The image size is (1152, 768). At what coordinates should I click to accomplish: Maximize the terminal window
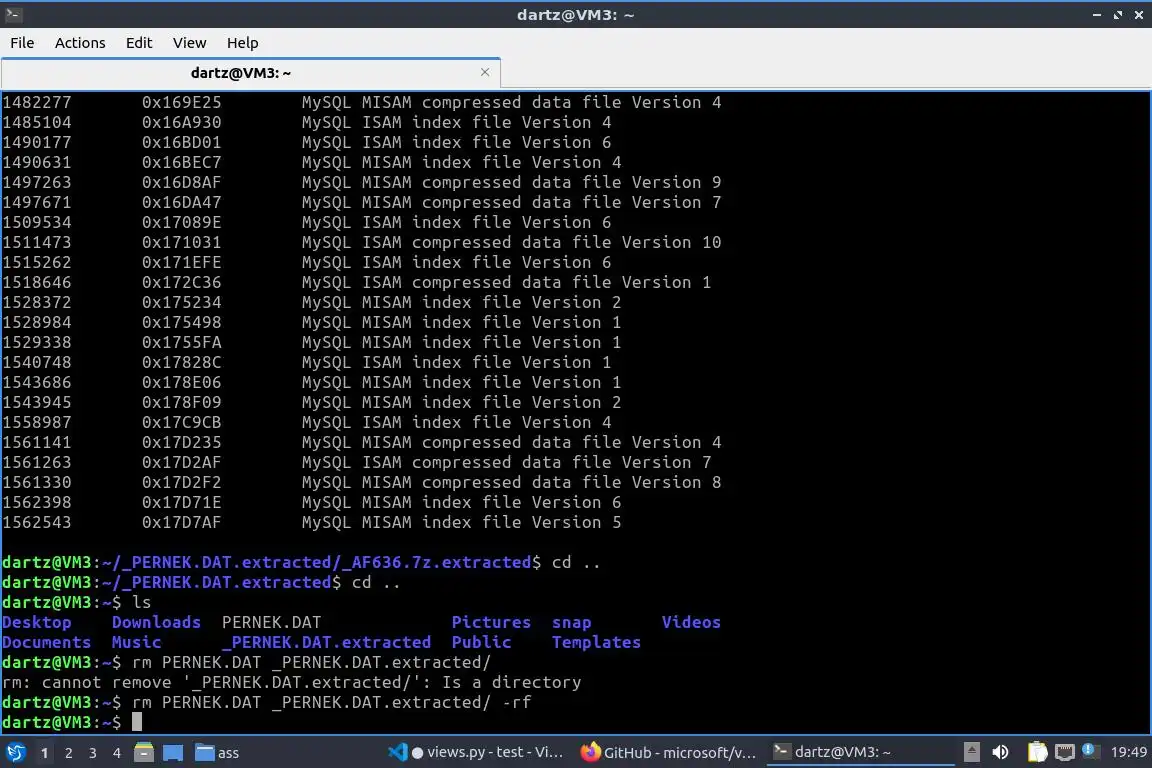(1117, 15)
